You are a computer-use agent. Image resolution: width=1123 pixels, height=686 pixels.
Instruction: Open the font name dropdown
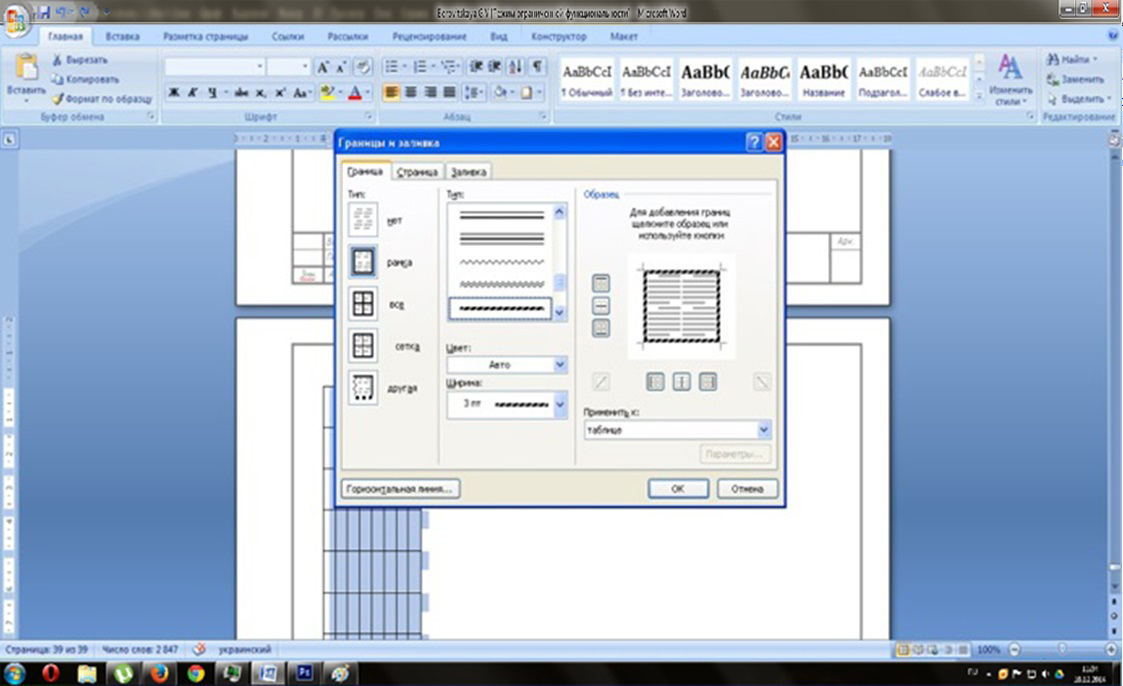tap(259, 67)
